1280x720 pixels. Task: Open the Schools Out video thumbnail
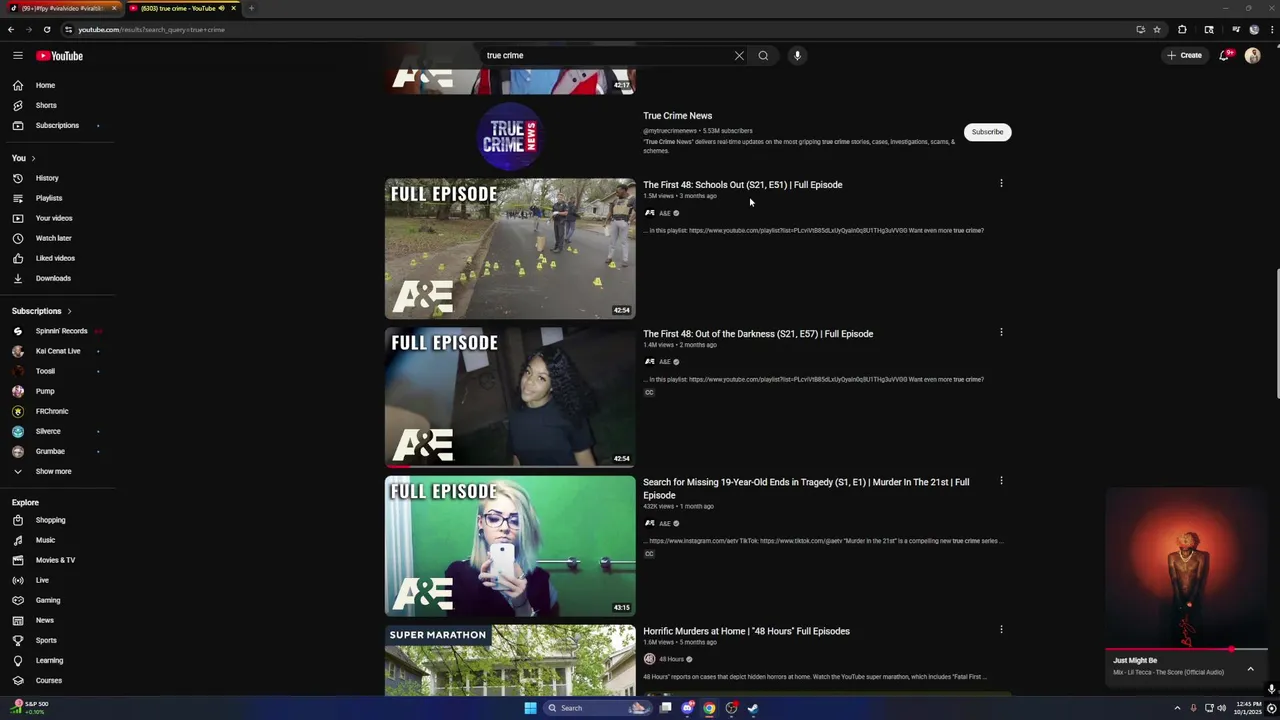click(510, 249)
